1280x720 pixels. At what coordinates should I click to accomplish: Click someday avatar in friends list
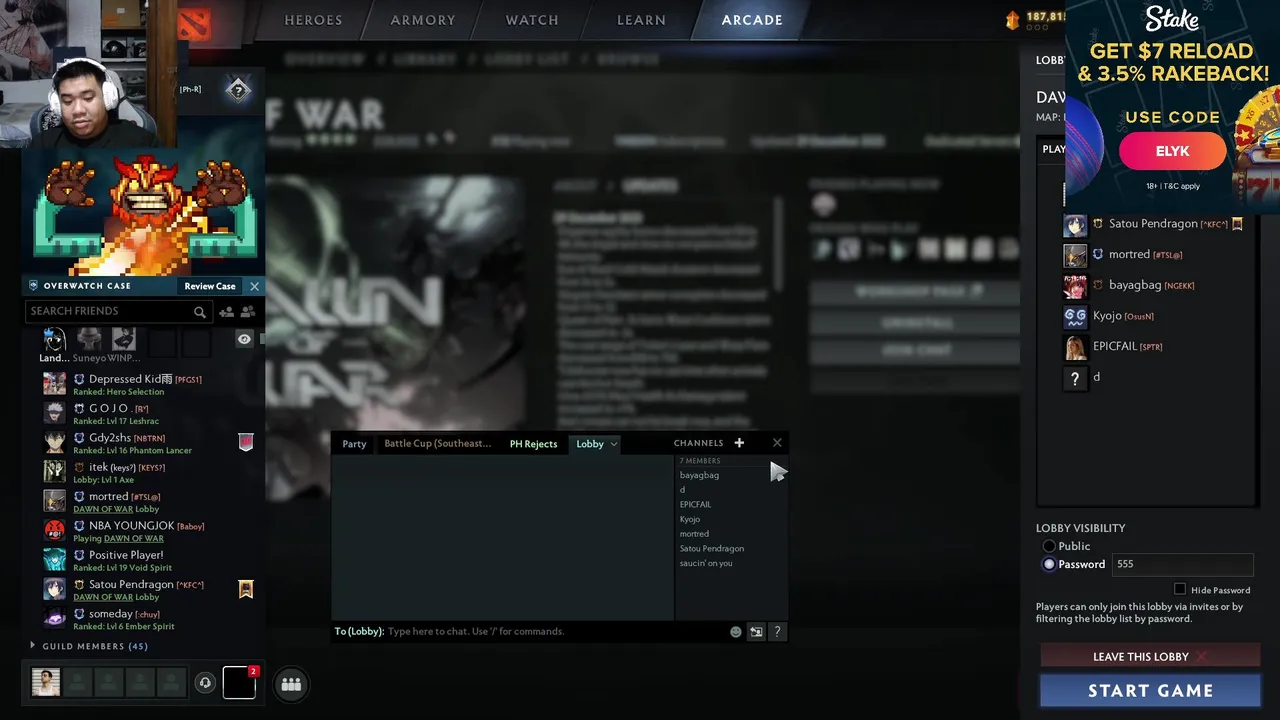pos(55,619)
